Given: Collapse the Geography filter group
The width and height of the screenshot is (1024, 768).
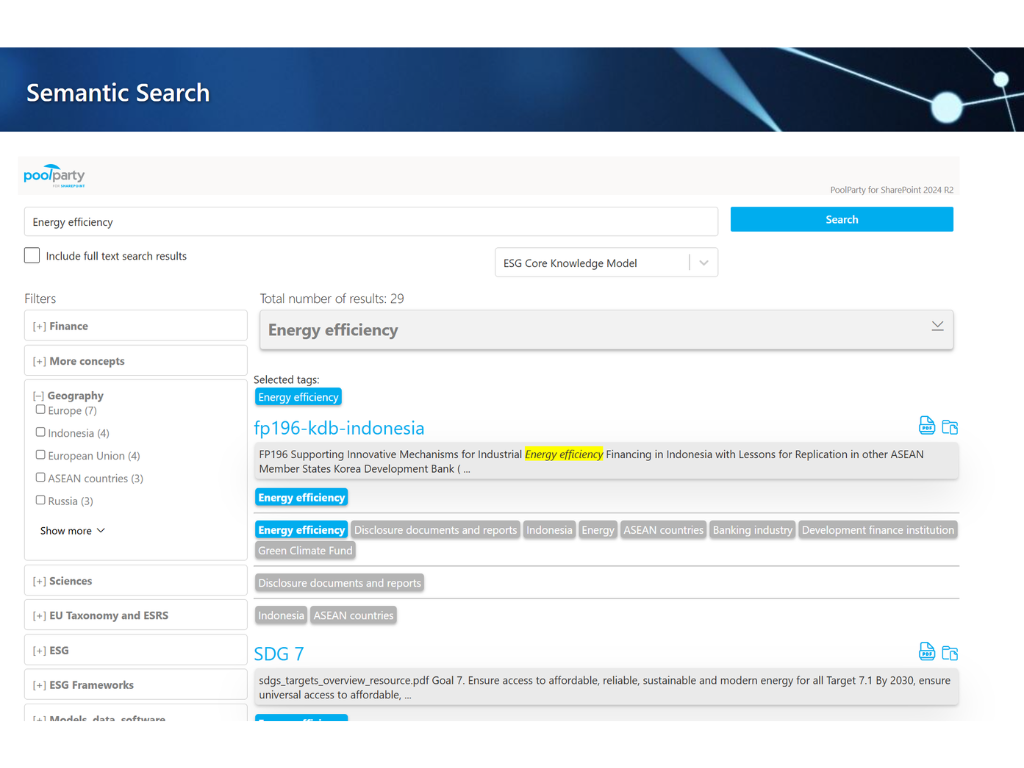Looking at the screenshot, I should pyautogui.click(x=40, y=396).
